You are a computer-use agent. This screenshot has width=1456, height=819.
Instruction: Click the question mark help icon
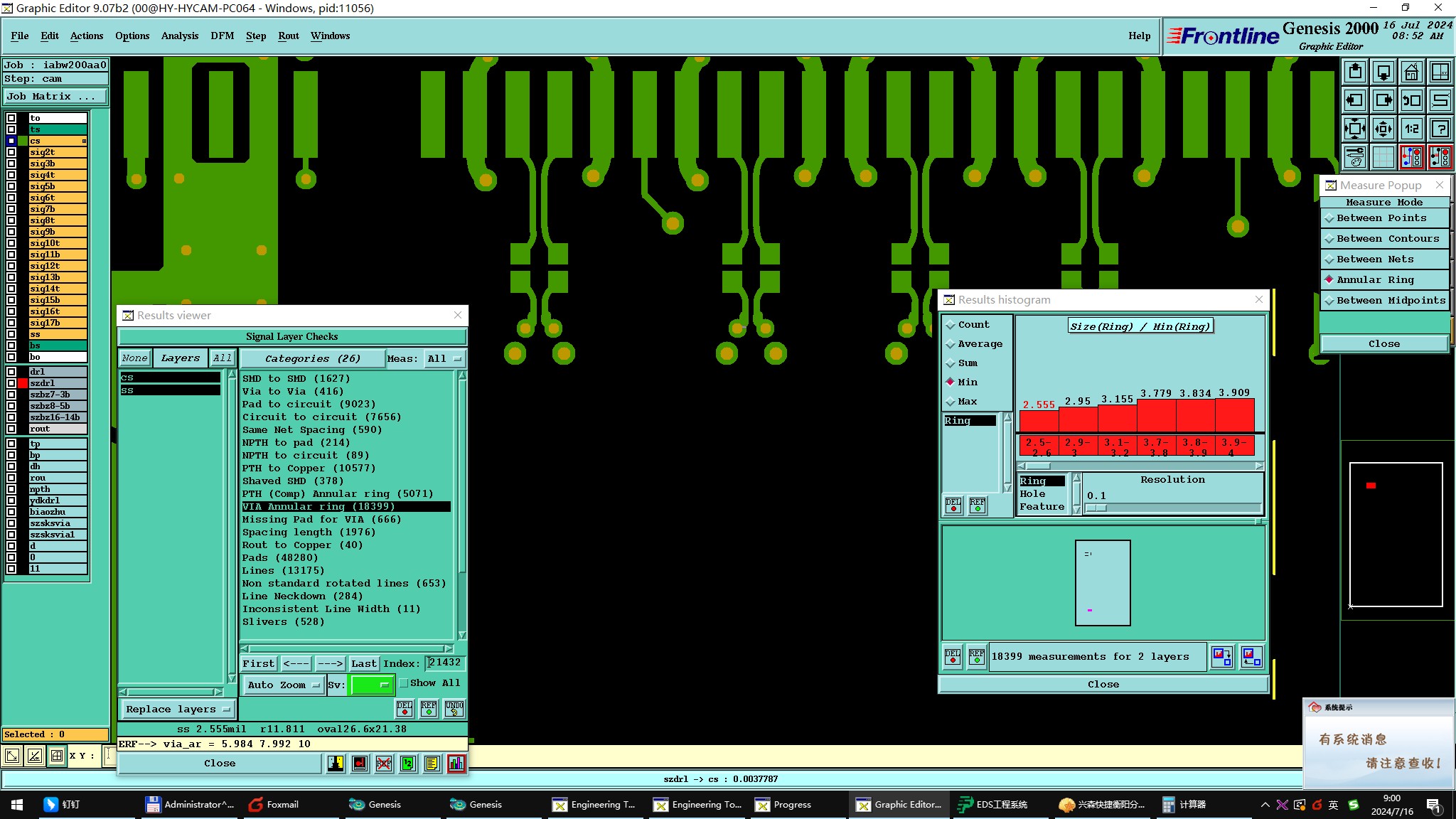1440,129
